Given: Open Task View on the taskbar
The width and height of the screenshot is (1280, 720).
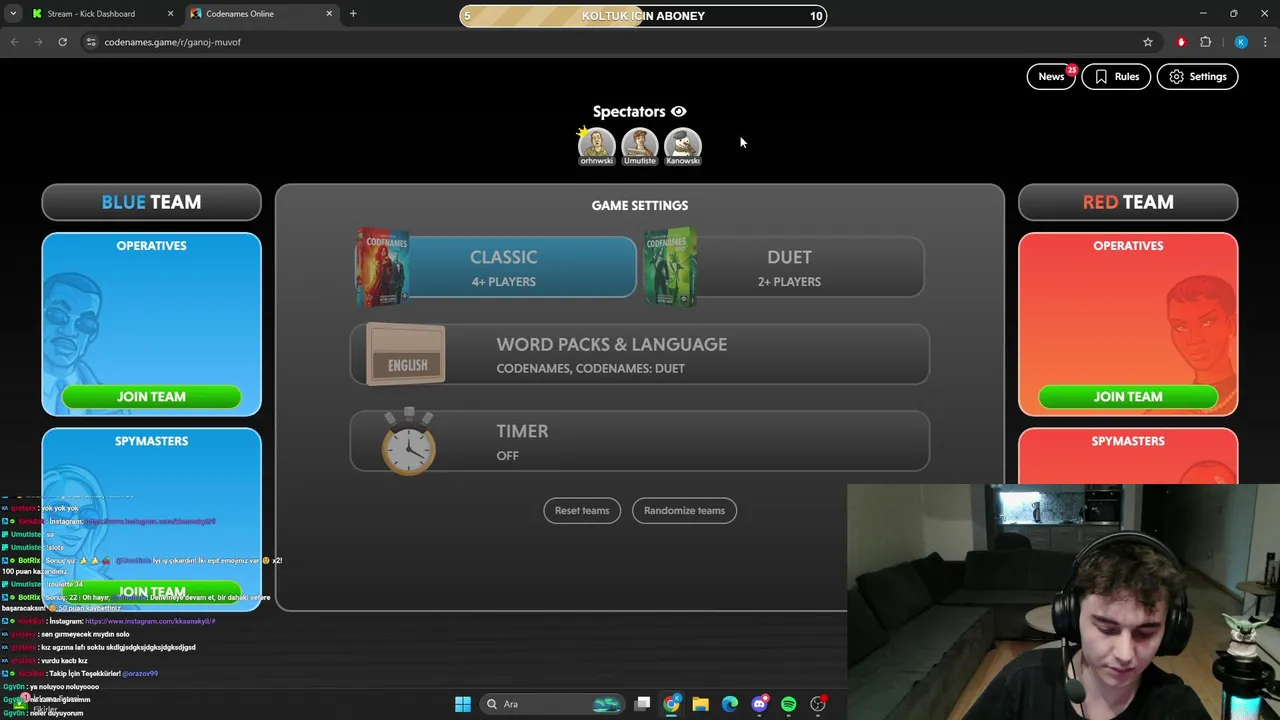Looking at the screenshot, I should pos(643,704).
